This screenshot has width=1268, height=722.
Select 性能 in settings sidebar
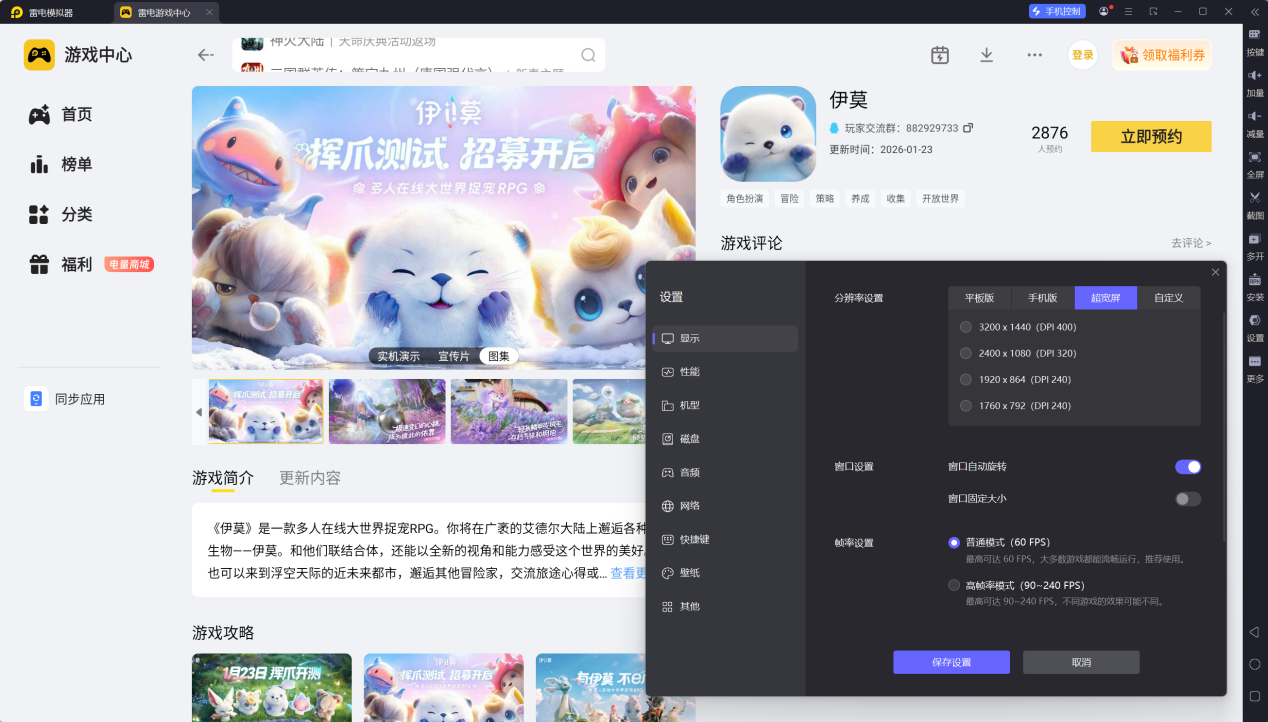[725, 372]
